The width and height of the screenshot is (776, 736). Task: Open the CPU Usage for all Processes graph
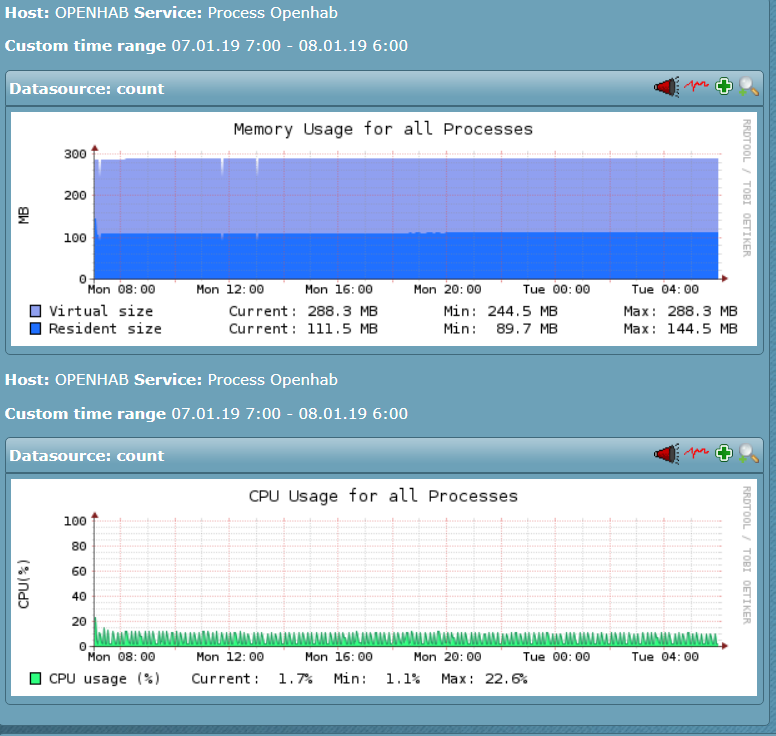point(384,588)
